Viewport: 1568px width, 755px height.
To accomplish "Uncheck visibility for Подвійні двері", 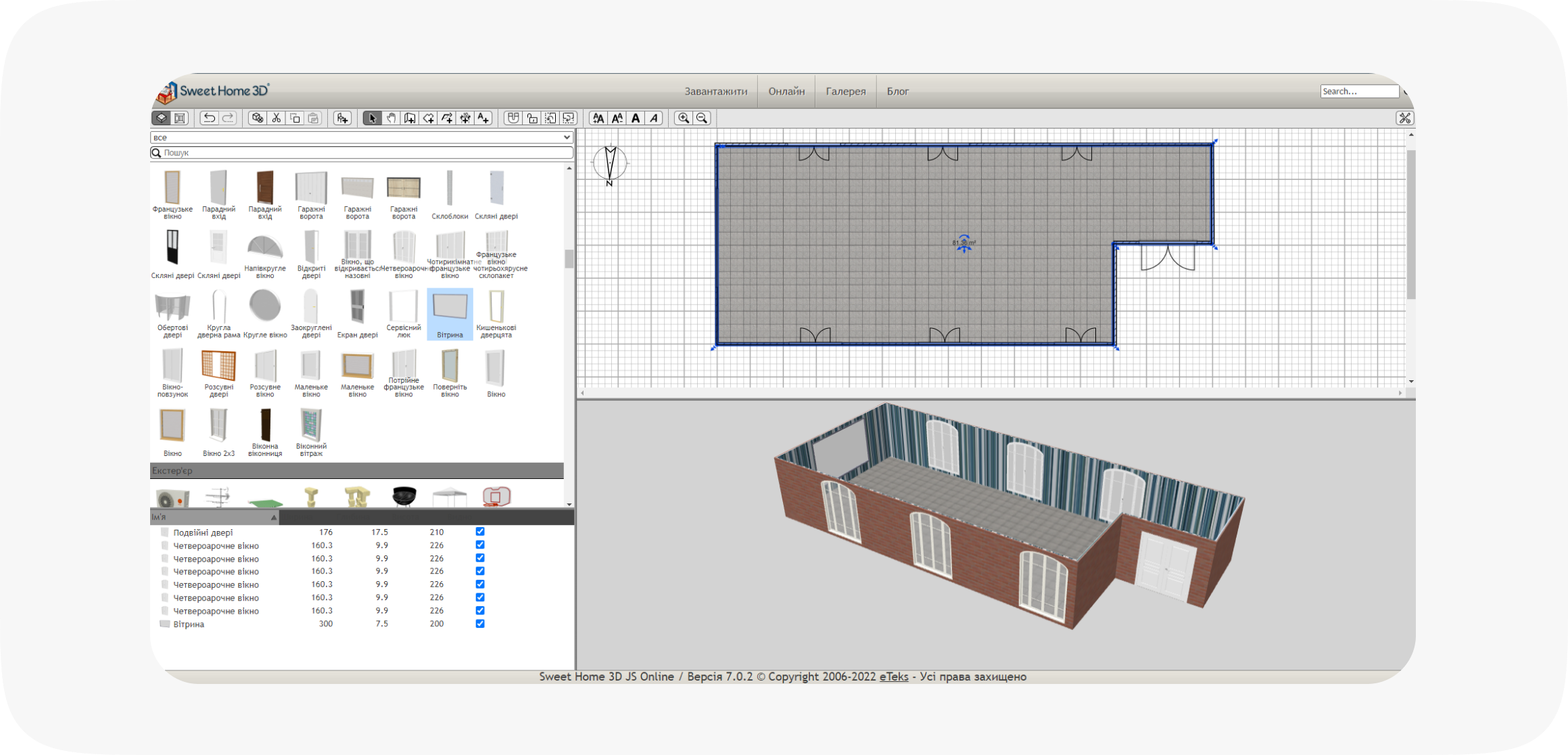I will tap(480, 532).
